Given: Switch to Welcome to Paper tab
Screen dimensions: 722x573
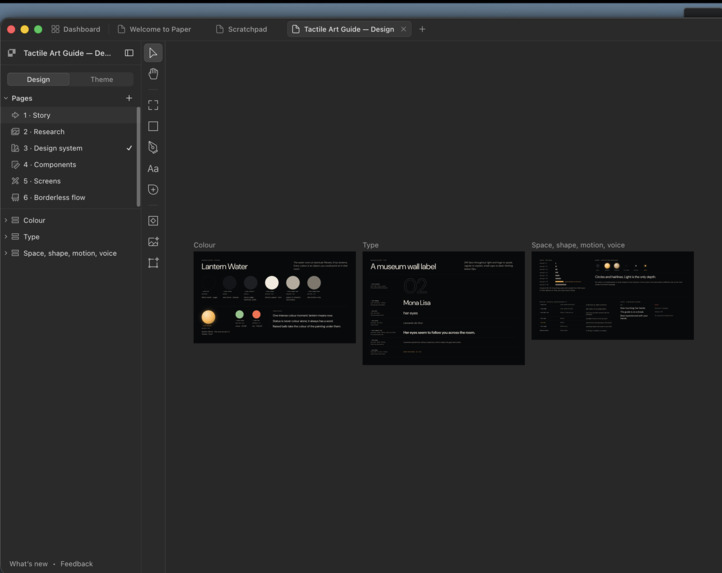Looking at the screenshot, I should [154, 29].
